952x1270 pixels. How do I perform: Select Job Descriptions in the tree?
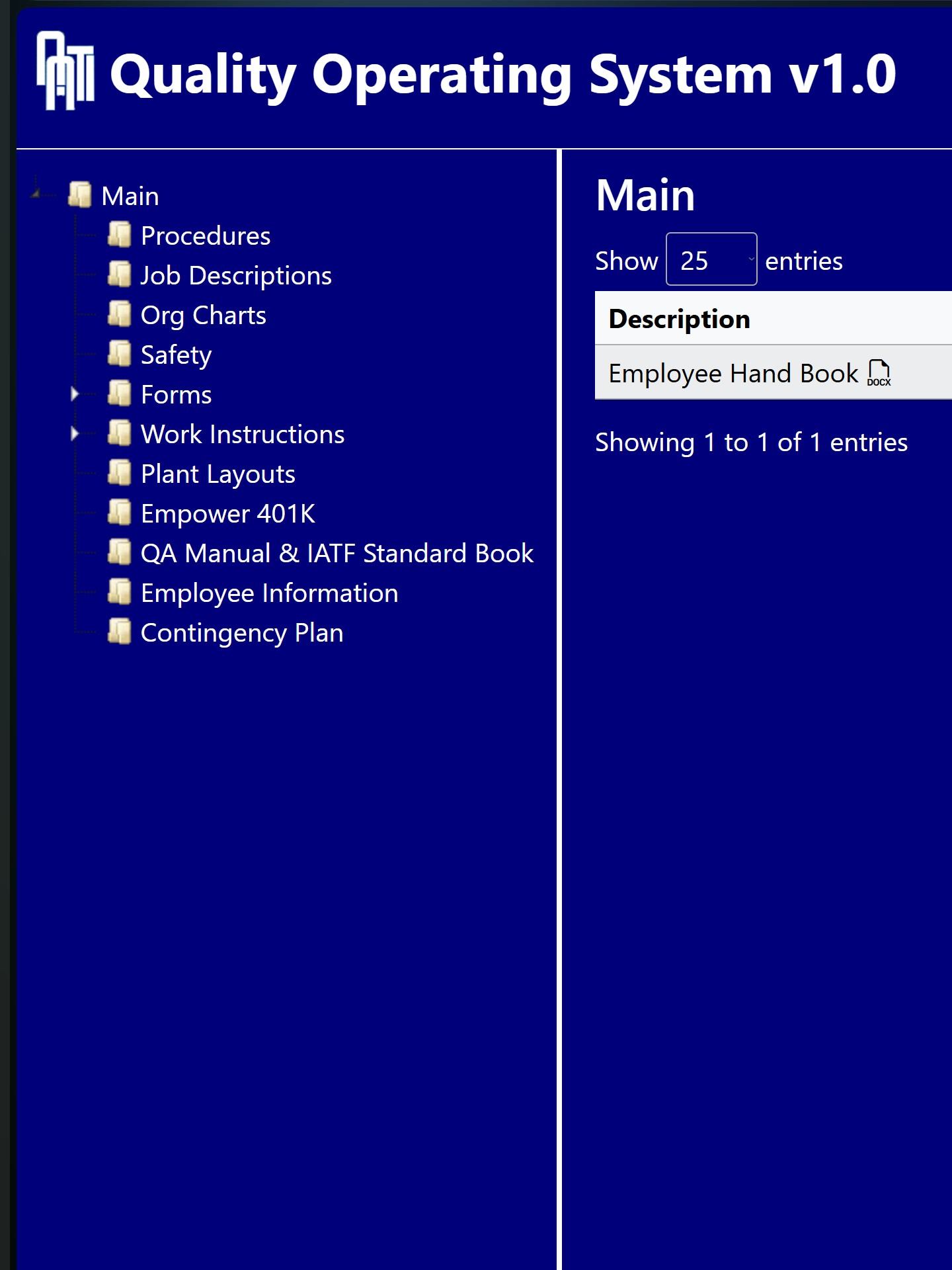pyautogui.click(x=236, y=276)
